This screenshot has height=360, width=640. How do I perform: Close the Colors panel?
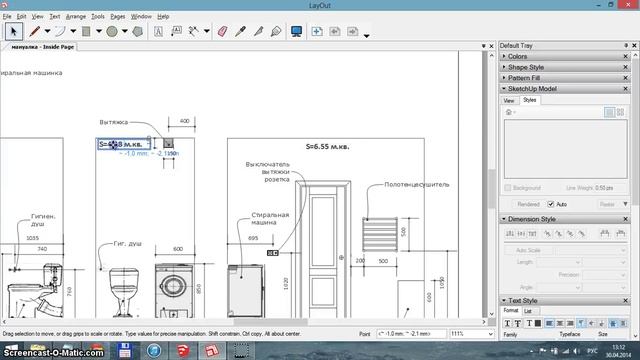(625, 56)
